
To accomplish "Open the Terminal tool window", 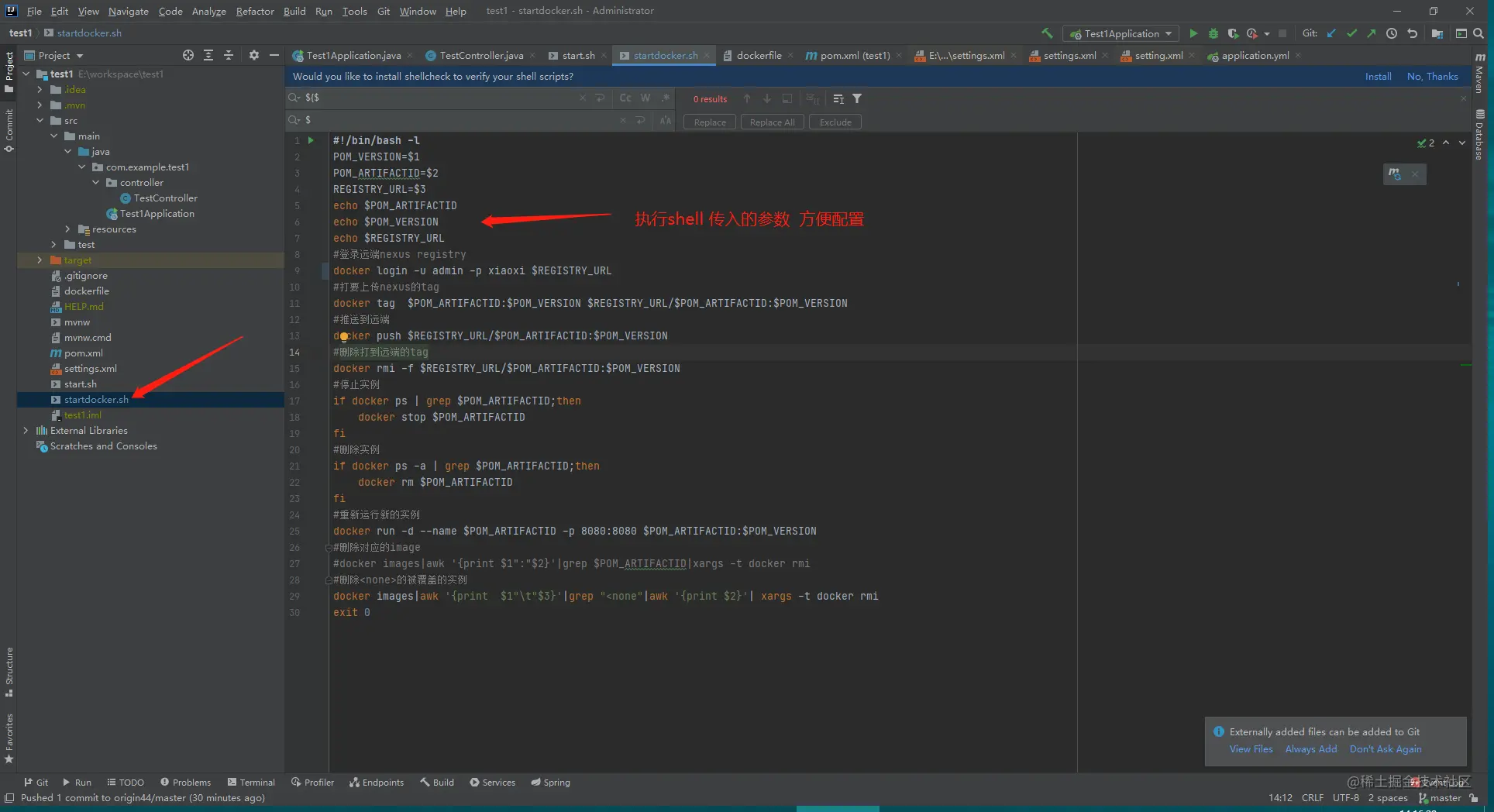I will tap(251, 782).
